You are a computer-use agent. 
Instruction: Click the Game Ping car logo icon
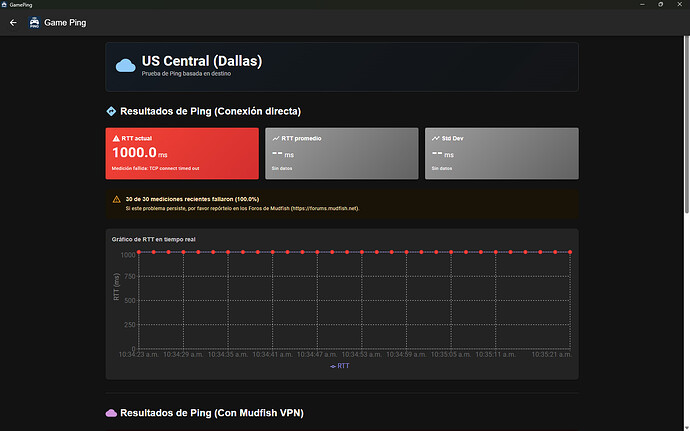tap(34, 22)
